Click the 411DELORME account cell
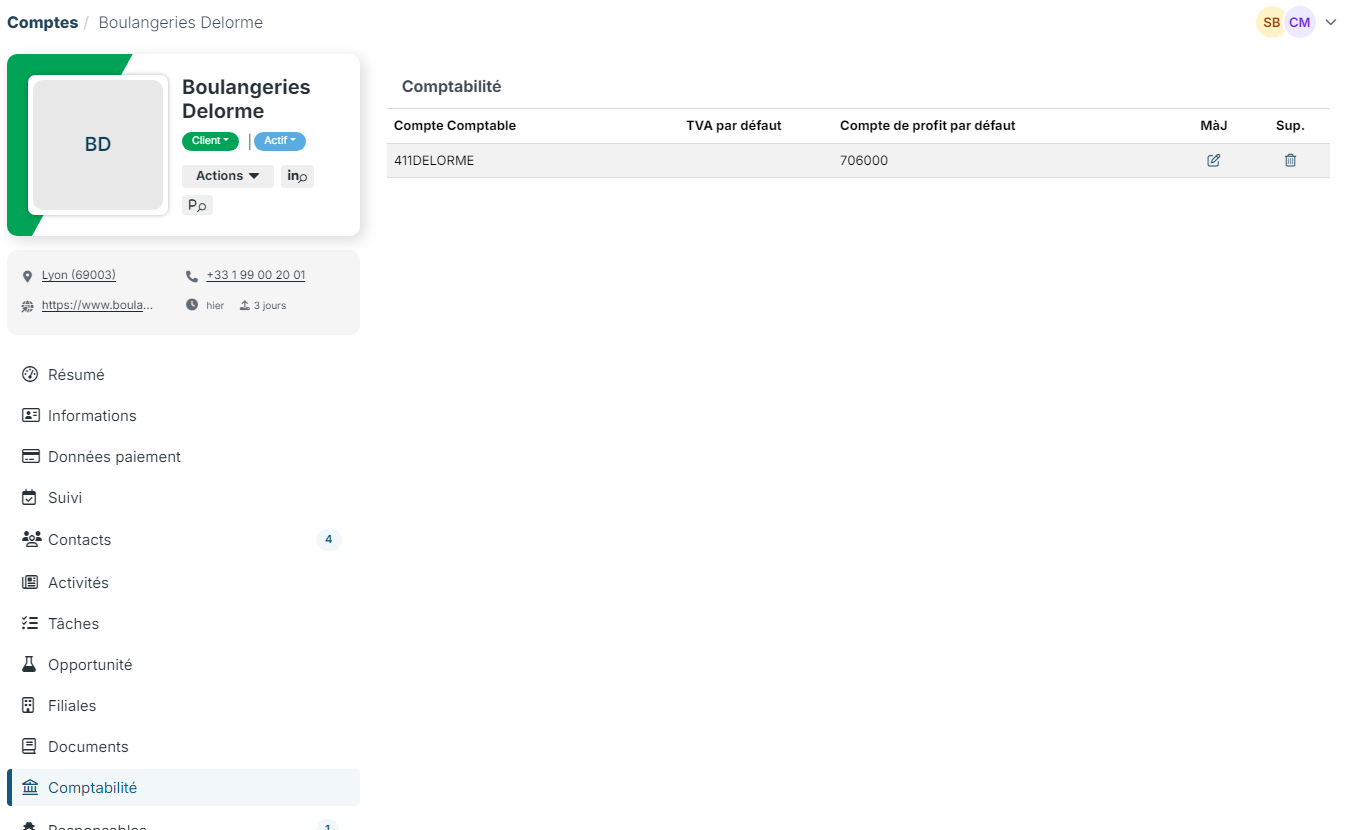Screen dimensions: 1352x830 434,160
